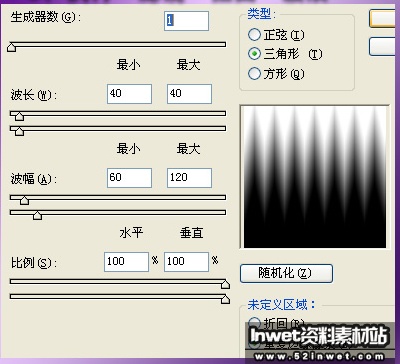Viewport: 400px width, 364px height.
Task: Click the 波幅 (A) label
Action: click(x=34, y=179)
